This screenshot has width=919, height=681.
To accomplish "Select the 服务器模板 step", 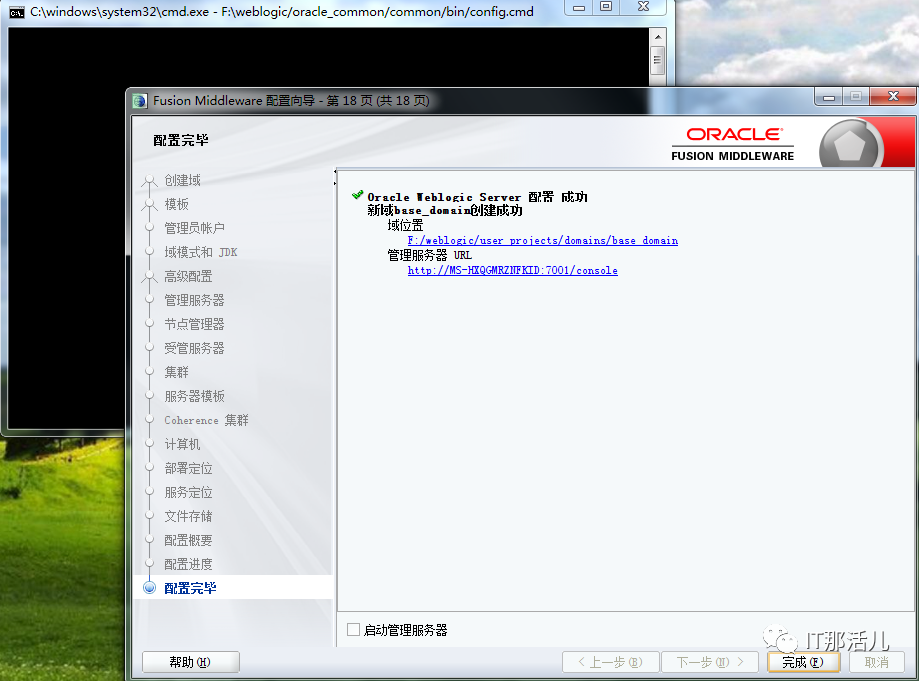I will 194,396.
